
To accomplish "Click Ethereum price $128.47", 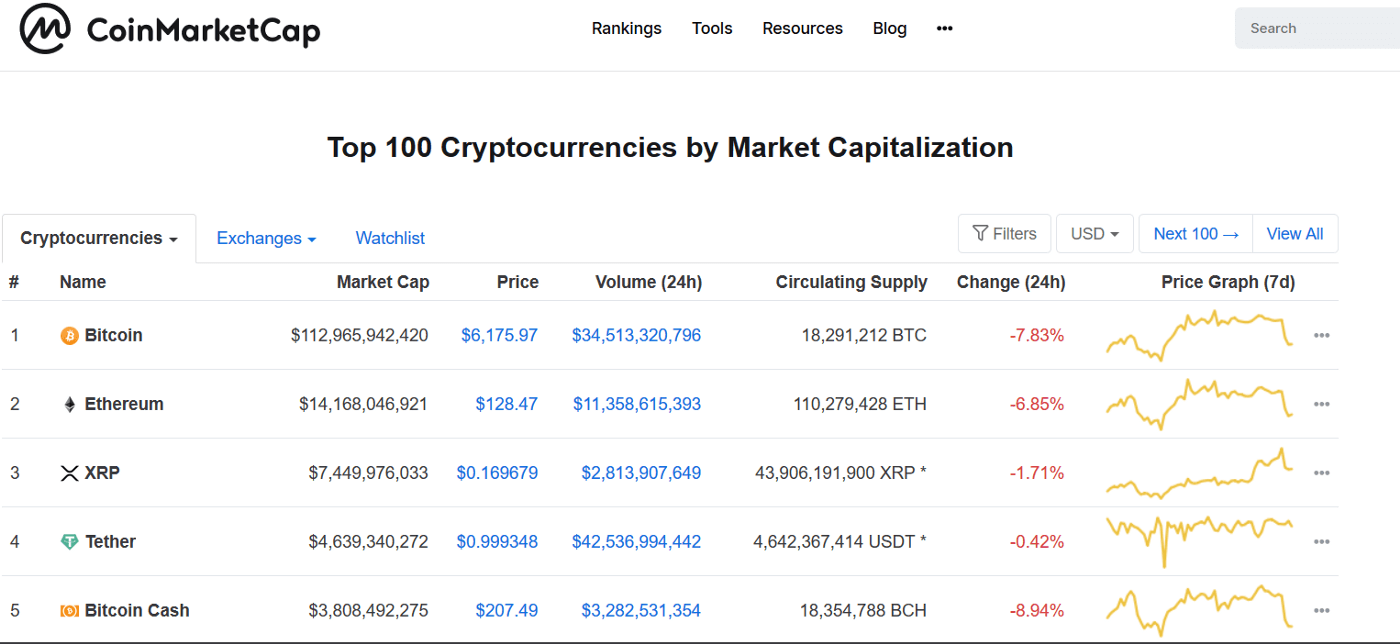I will 506,405.
